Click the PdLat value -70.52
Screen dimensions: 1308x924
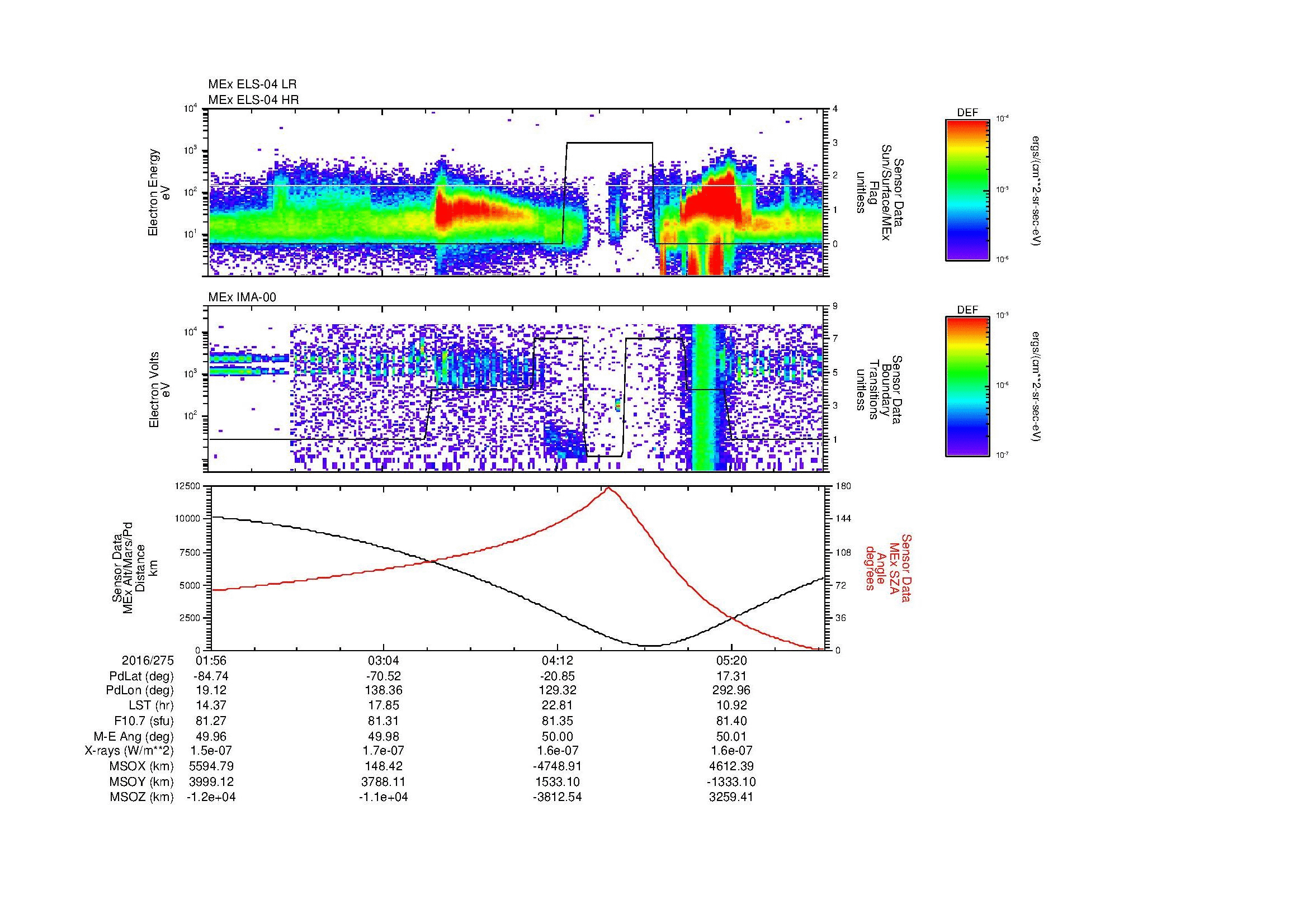(384, 676)
